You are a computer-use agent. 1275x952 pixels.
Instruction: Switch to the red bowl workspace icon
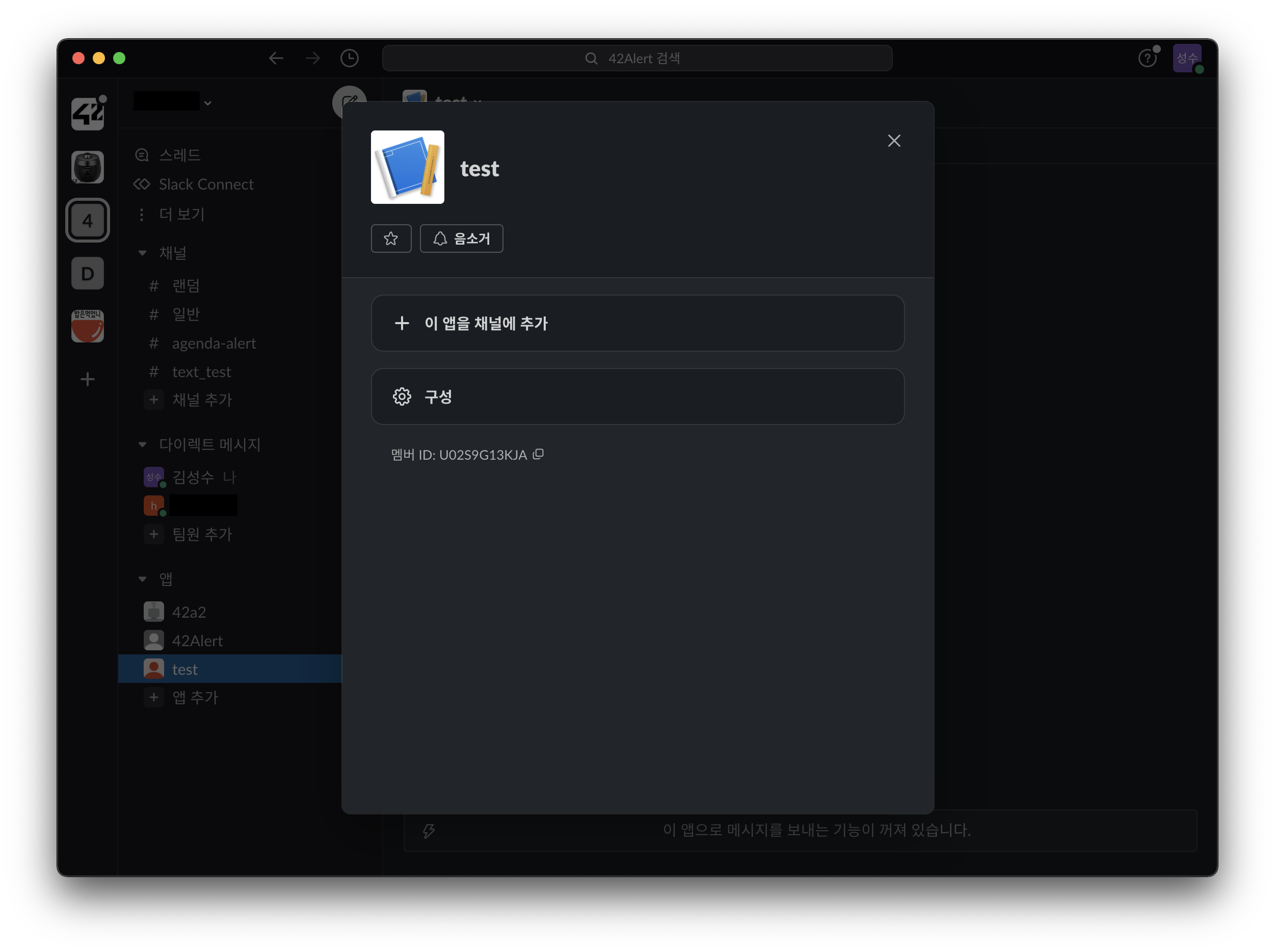pos(88,326)
